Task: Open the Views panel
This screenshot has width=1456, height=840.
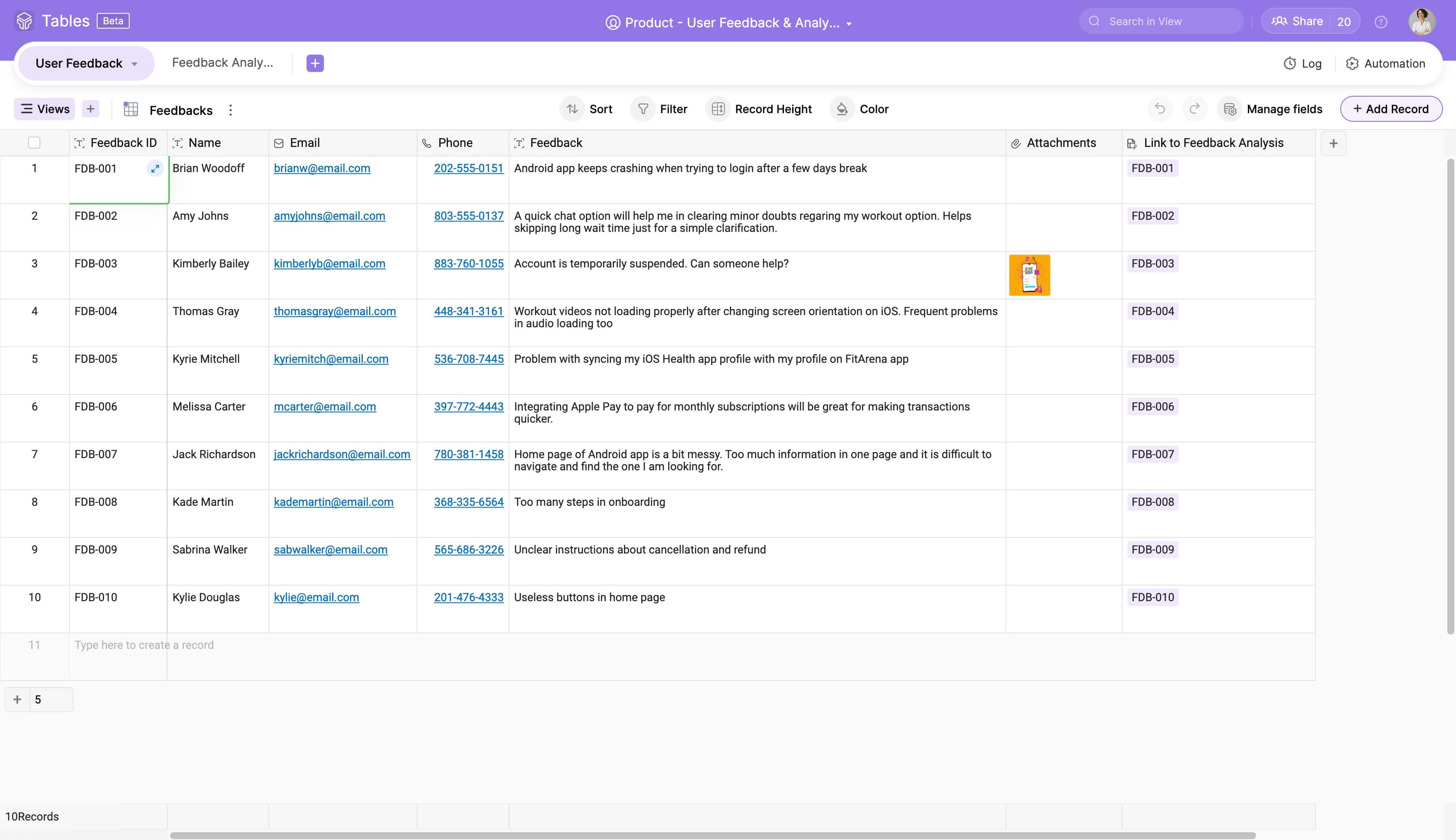Action: [44, 109]
